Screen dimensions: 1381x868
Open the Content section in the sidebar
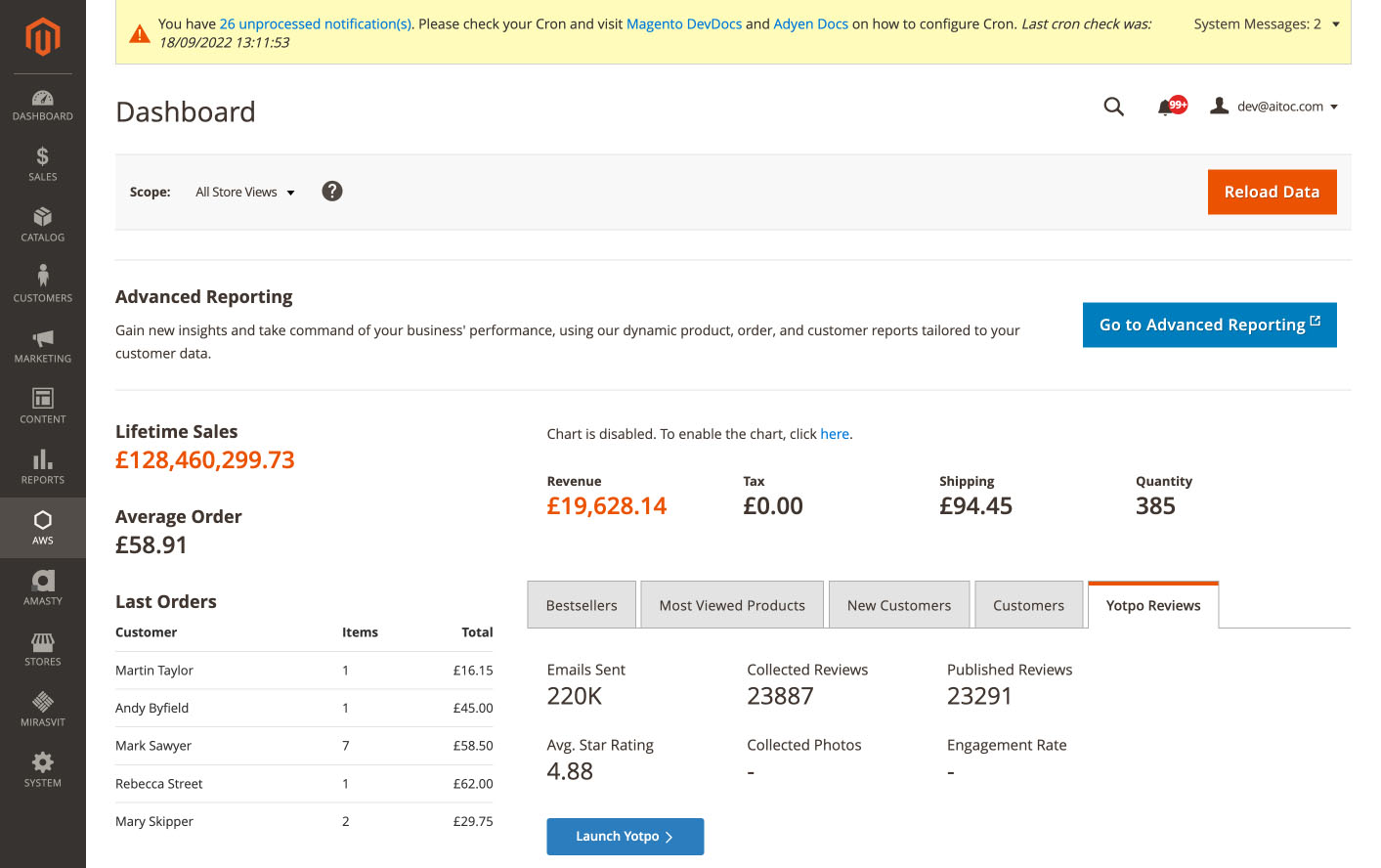pyautogui.click(x=42, y=407)
